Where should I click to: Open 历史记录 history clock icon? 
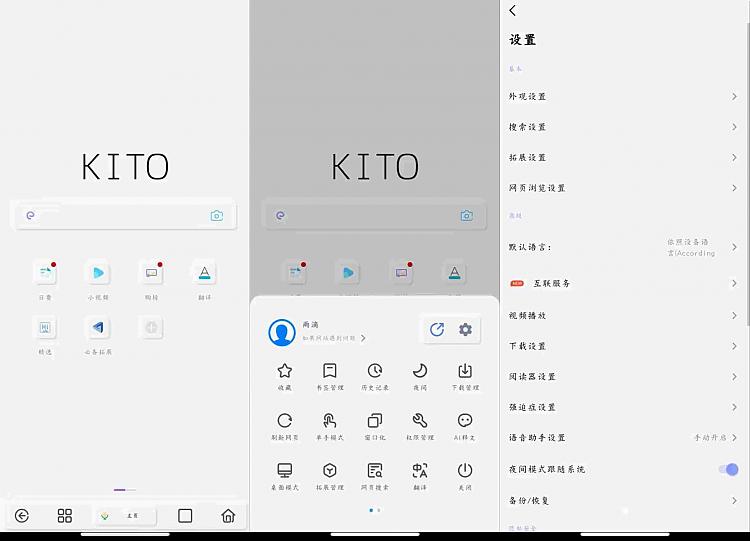pos(374,371)
